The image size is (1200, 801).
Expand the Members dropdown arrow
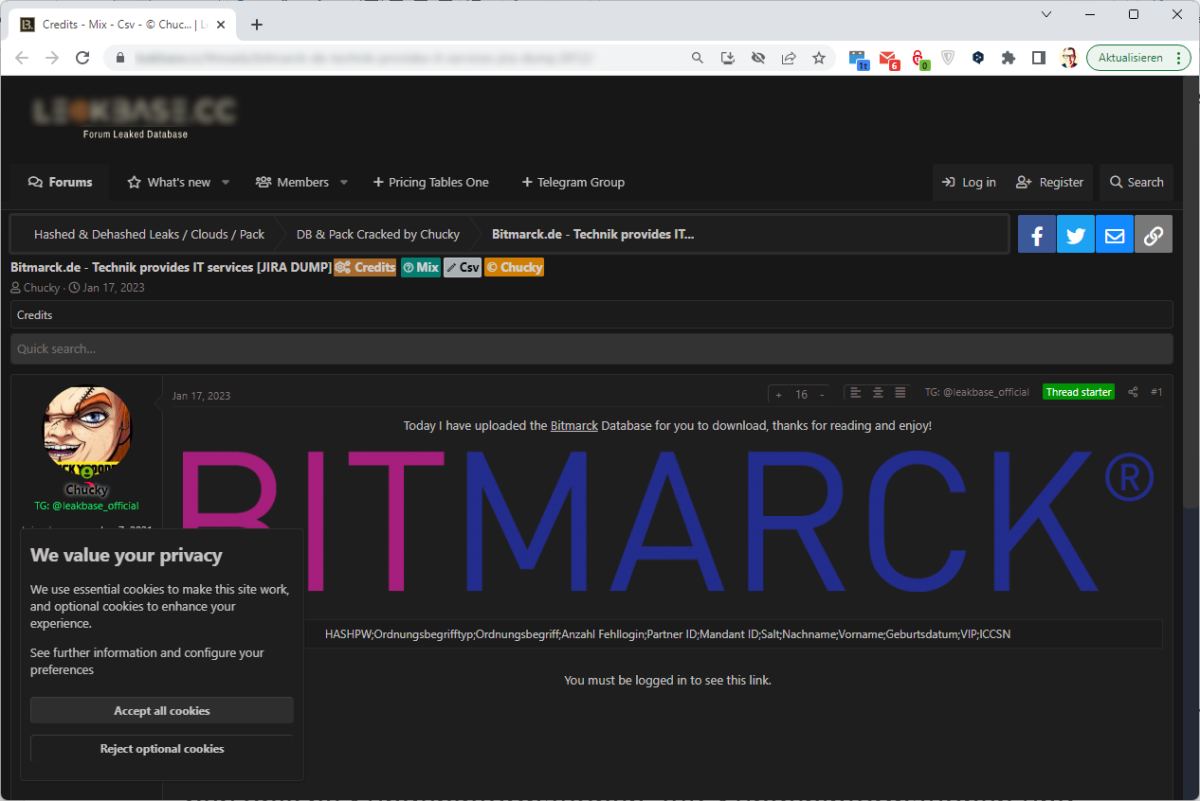pos(344,182)
